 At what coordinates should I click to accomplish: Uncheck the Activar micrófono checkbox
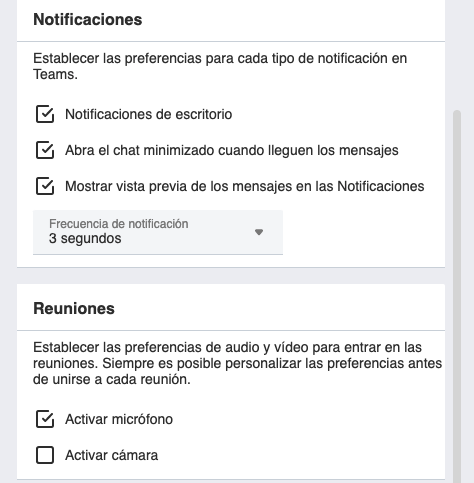tap(45, 419)
